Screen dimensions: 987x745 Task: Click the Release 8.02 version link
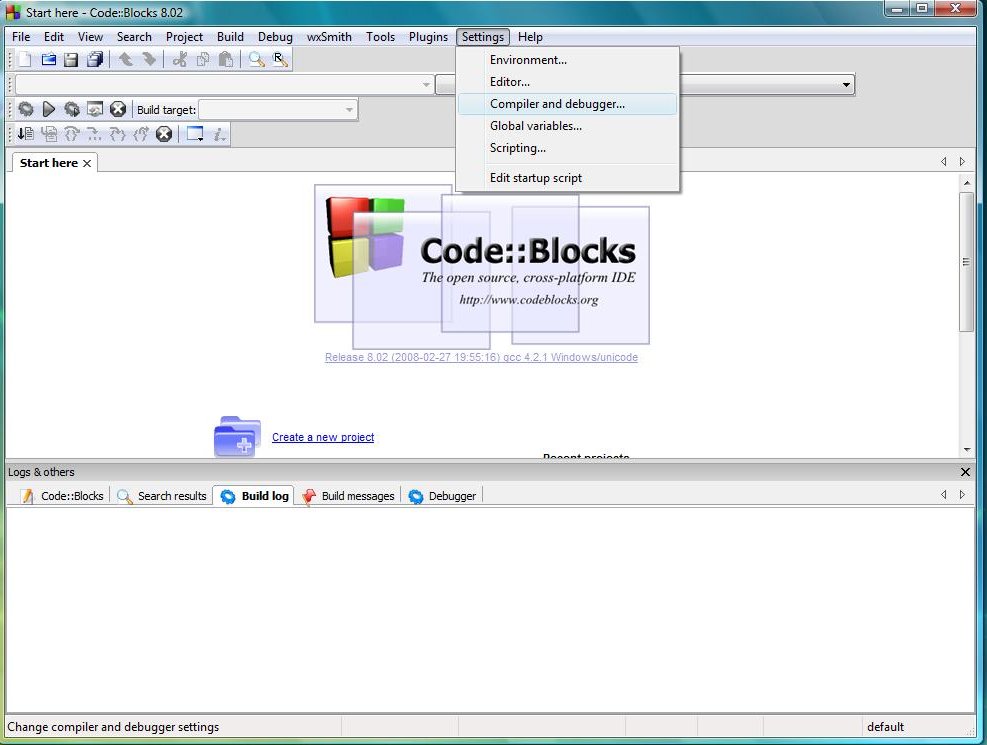pos(481,357)
